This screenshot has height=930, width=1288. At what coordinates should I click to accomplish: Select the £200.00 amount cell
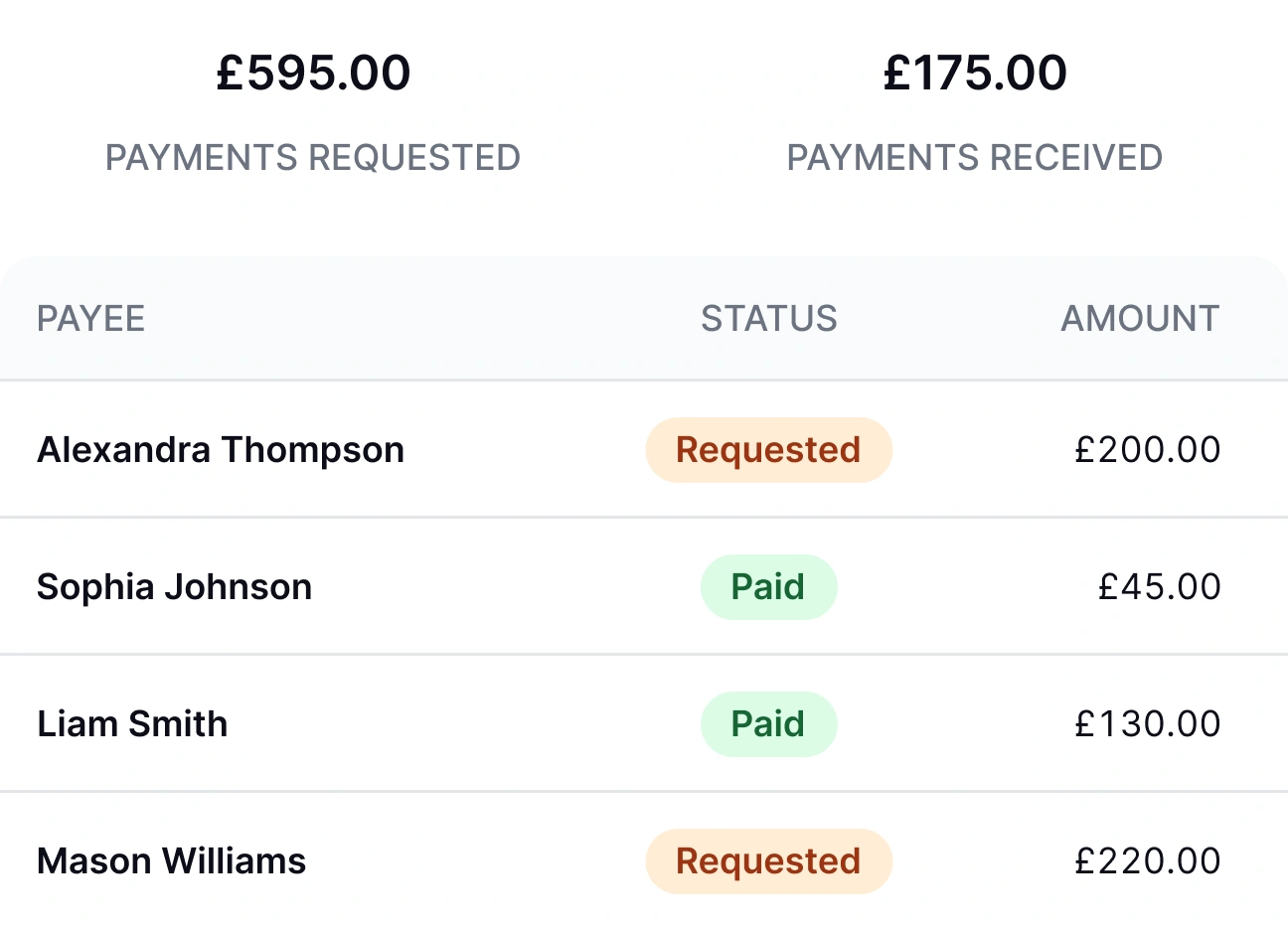click(1150, 449)
